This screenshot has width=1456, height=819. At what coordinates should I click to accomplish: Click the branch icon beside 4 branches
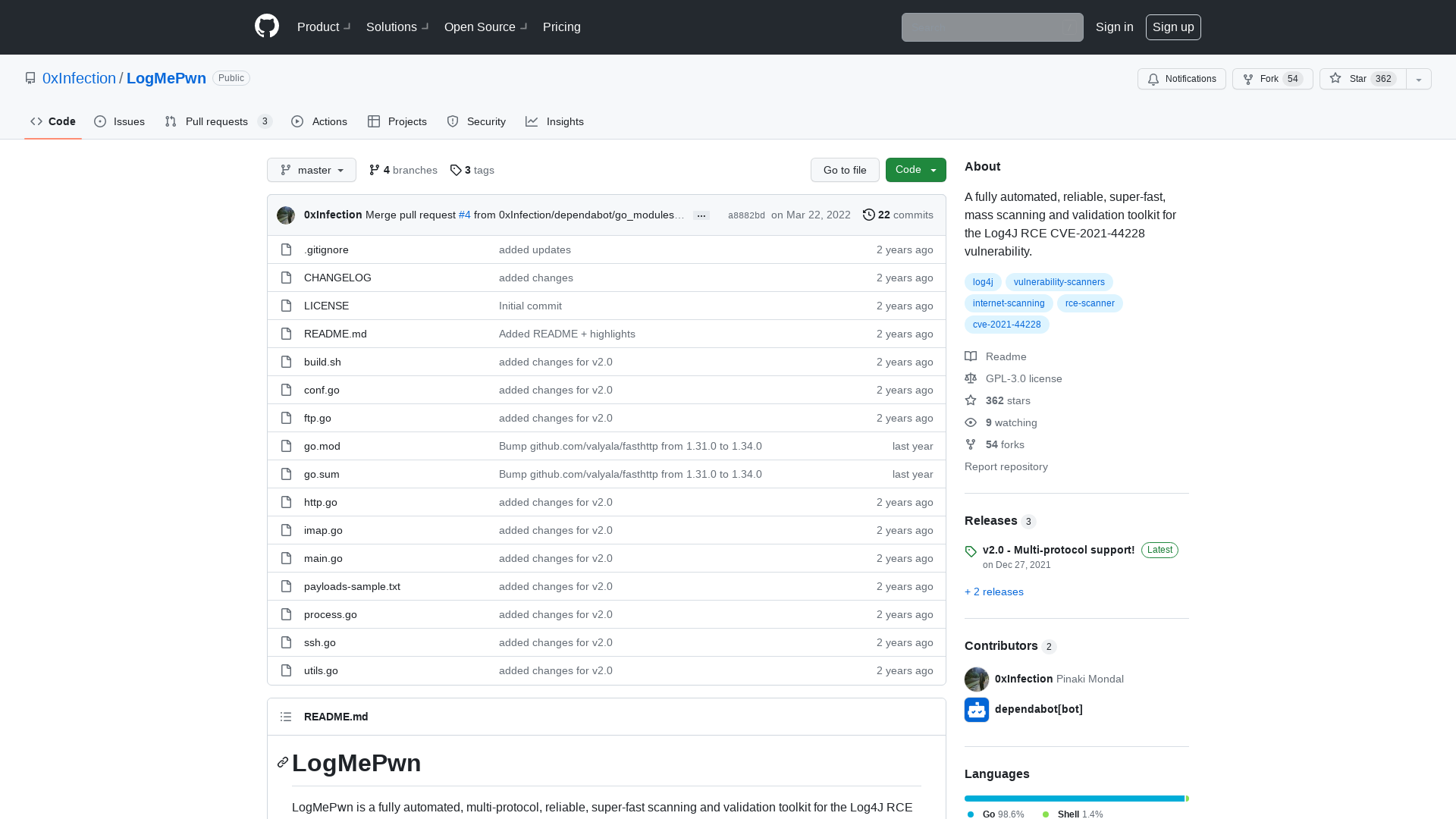(375, 170)
